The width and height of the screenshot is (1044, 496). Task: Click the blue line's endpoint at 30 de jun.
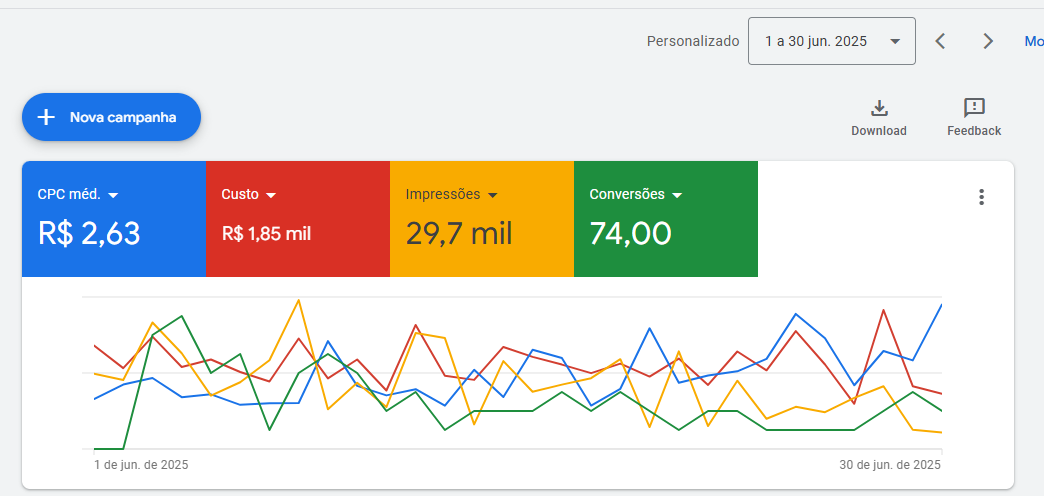[941, 305]
